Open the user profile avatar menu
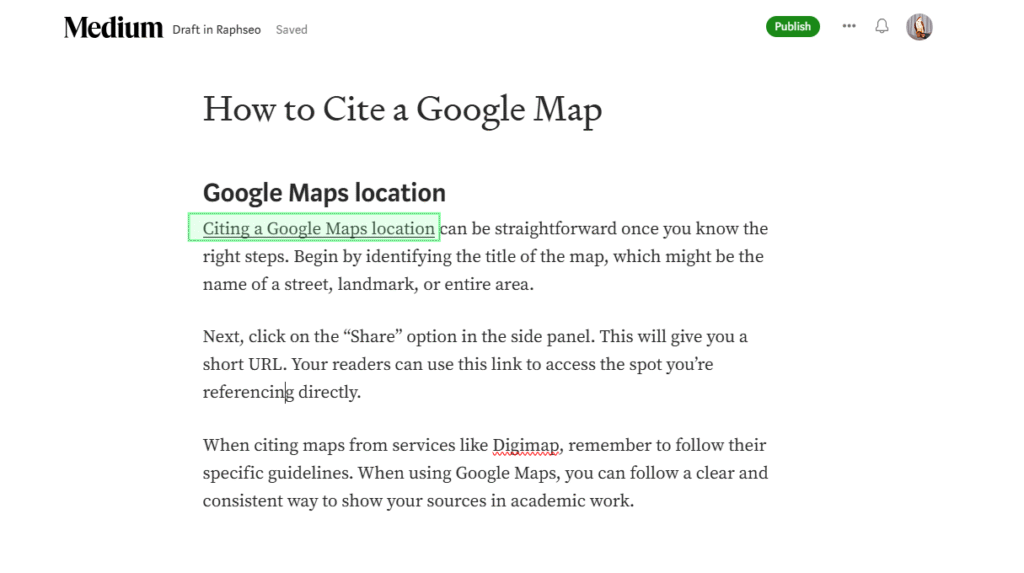Image resolution: width=1024 pixels, height=573 pixels. tap(919, 27)
